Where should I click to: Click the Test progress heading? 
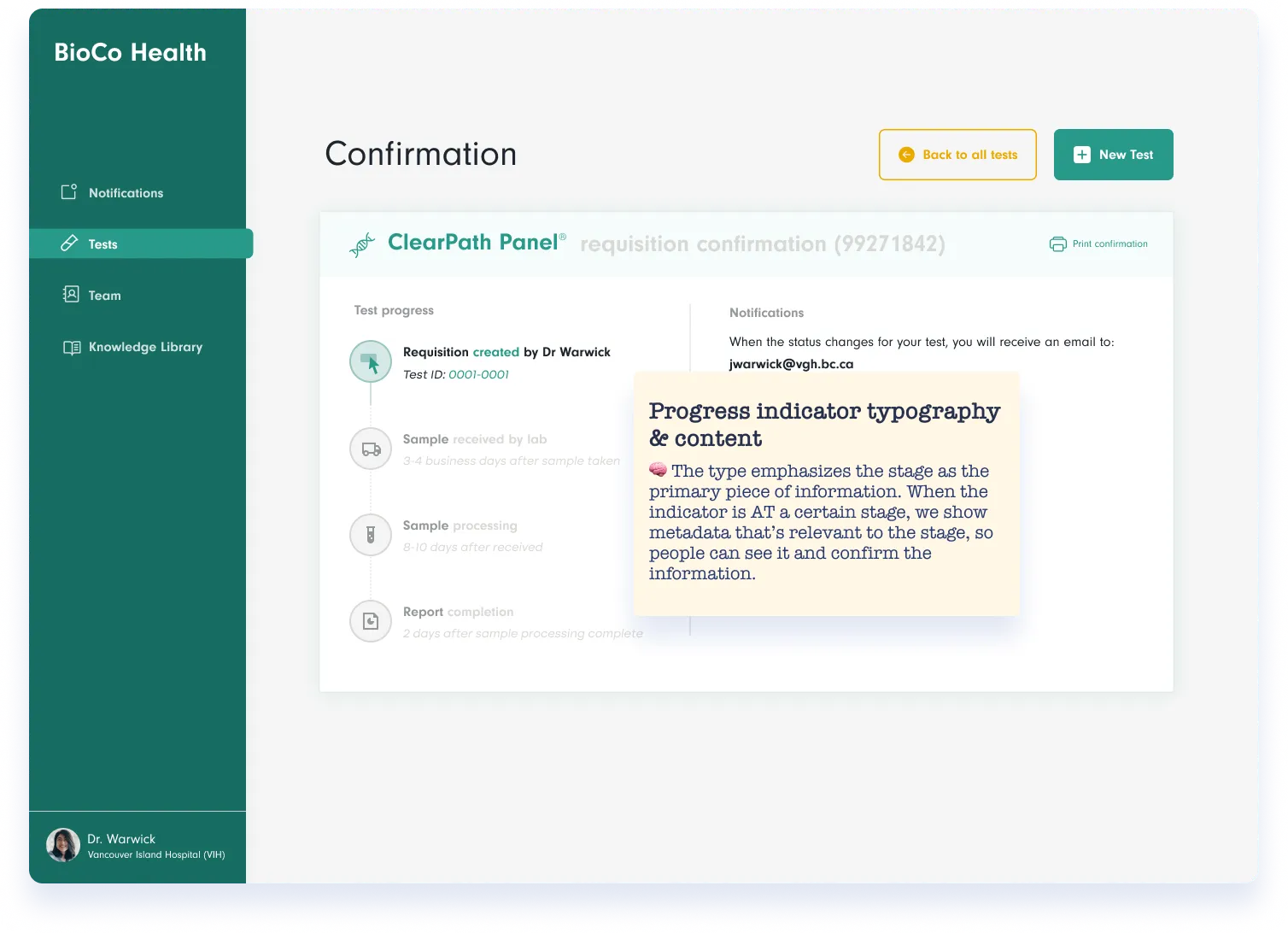tap(394, 310)
